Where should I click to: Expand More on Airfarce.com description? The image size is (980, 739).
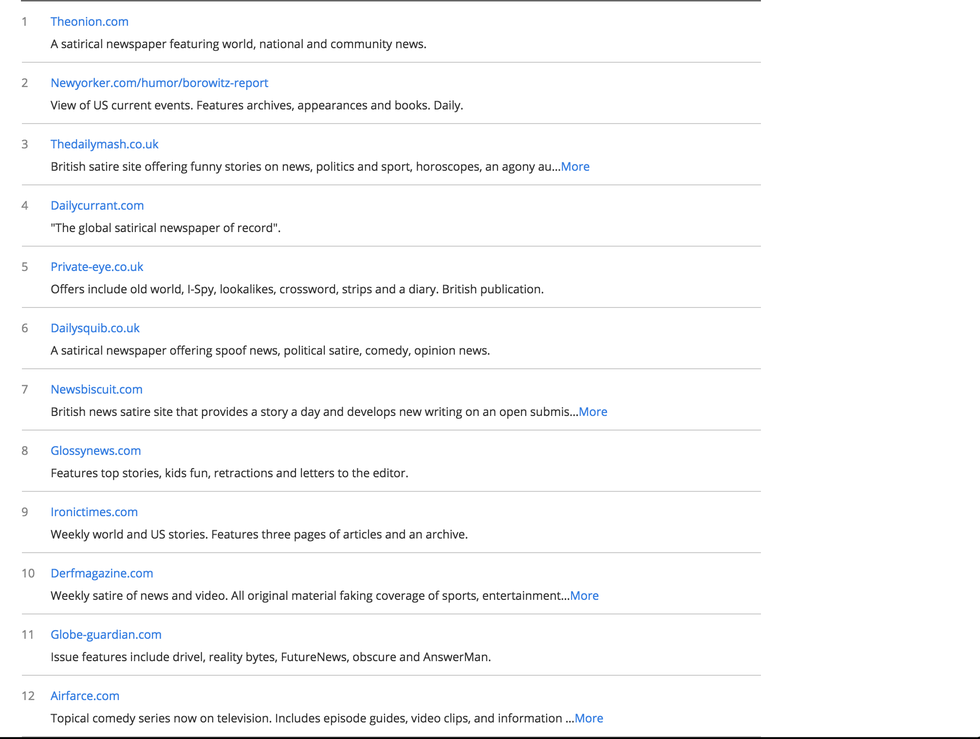pos(589,718)
